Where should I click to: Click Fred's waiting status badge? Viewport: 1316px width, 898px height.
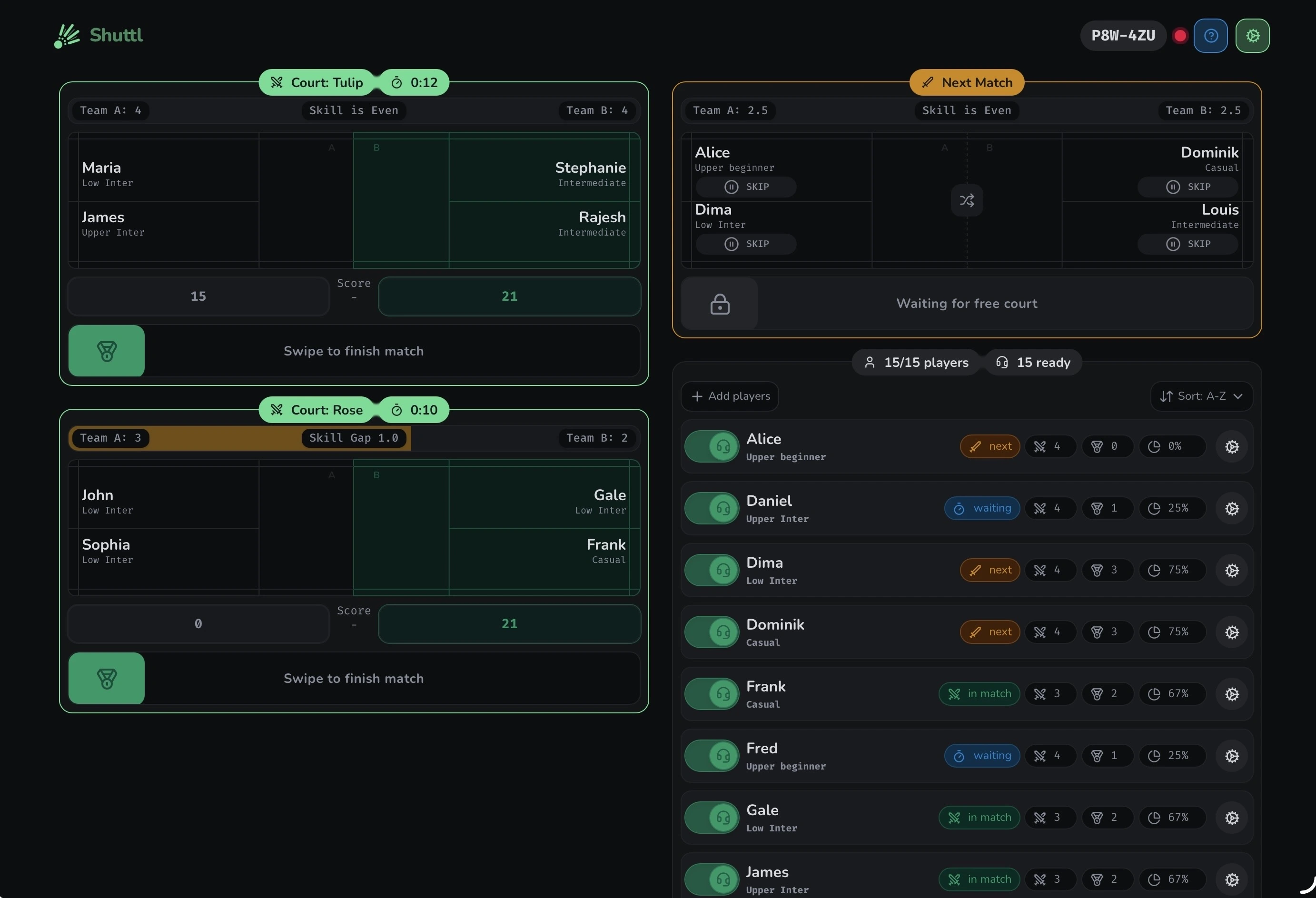(982, 756)
